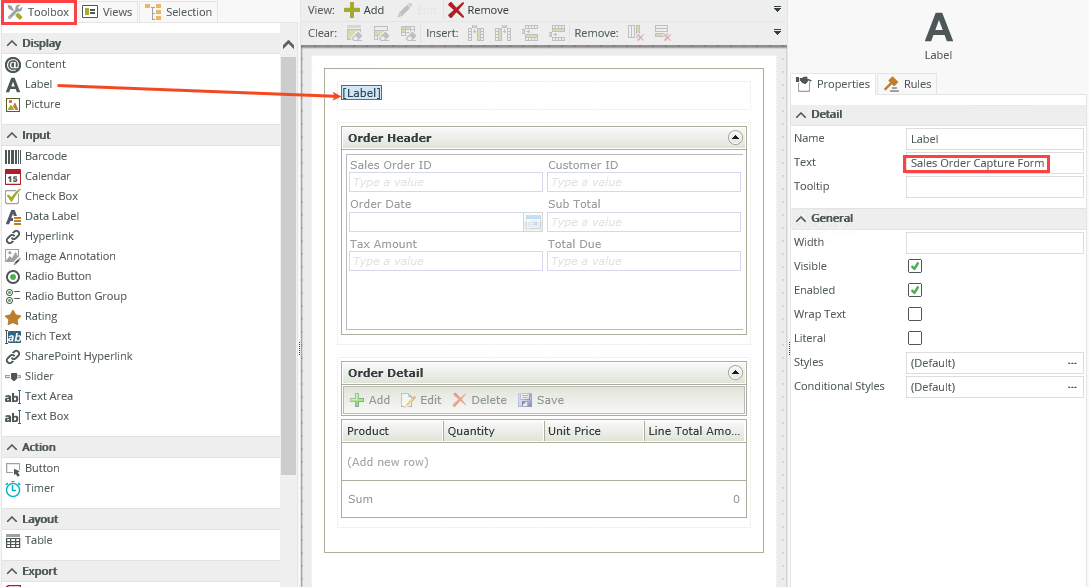Screen dimensions: 1089x587
Task: Uncheck the Visible checkbox
Action: pos(914,266)
